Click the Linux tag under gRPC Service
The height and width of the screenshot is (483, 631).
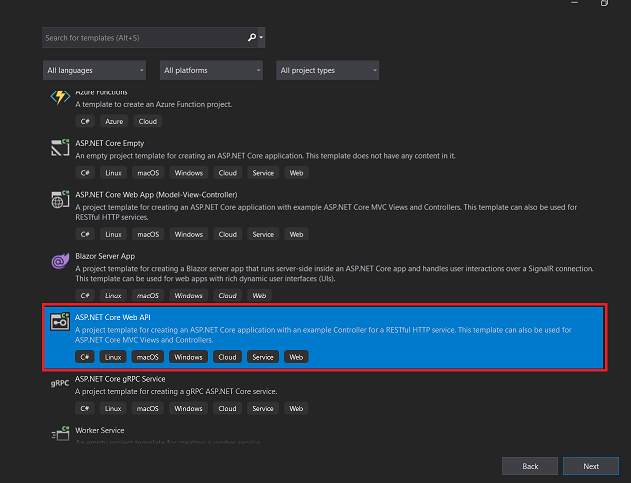tap(113, 409)
